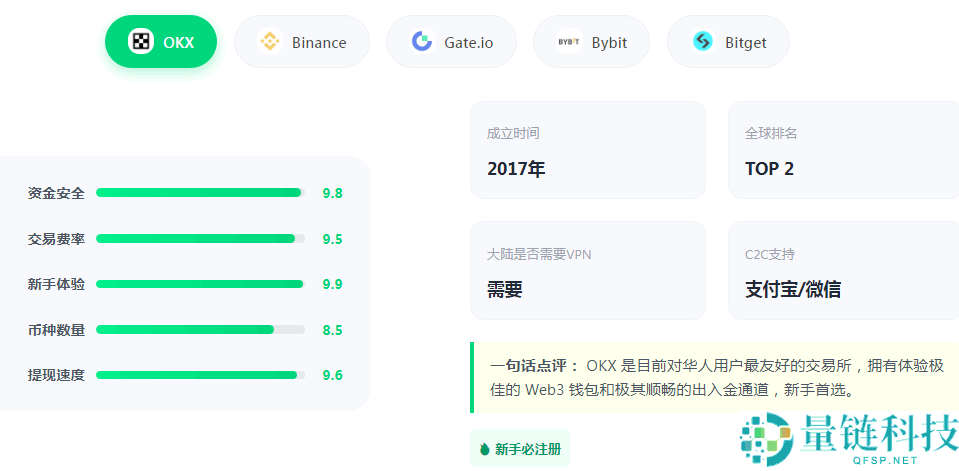Click the Binance logo icon
959x471 pixels.
pyautogui.click(x=270, y=42)
